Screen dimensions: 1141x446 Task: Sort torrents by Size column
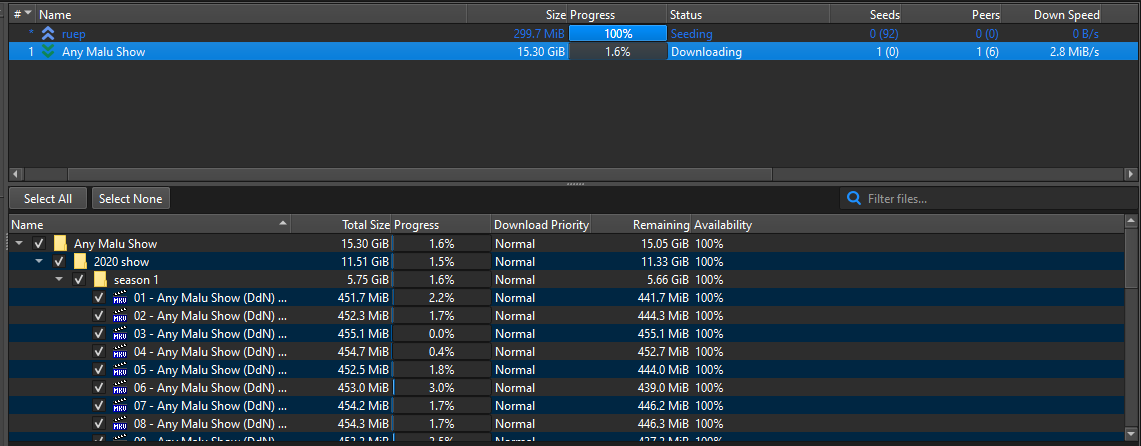(517, 15)
